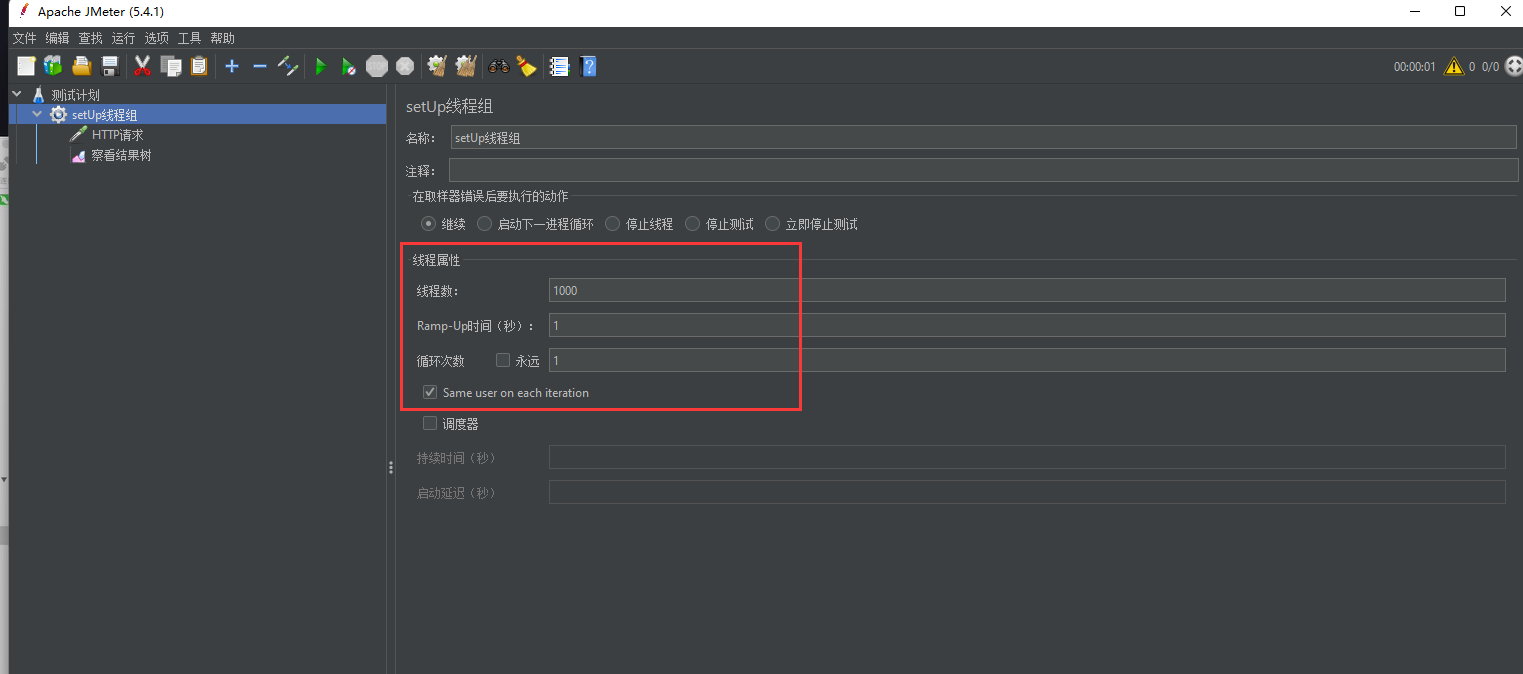Open the 选项 menu
1523x674 pixels.
click(x=156, y=38)
